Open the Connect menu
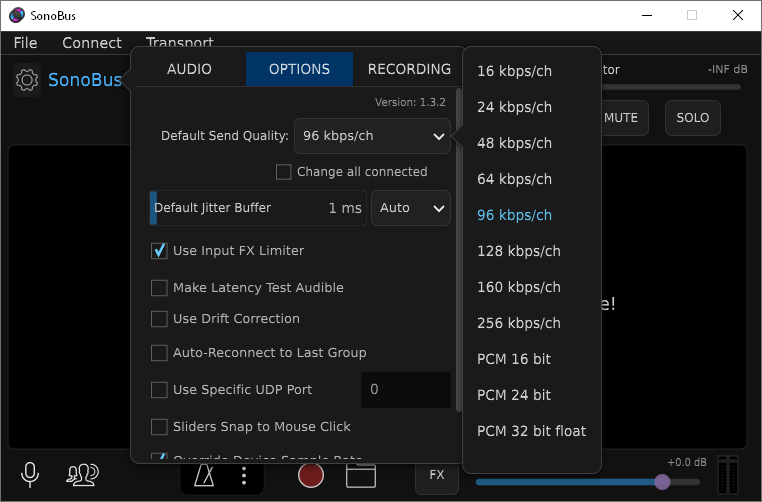This screenshot has width=762, height=502. click(x=91, y=43)
